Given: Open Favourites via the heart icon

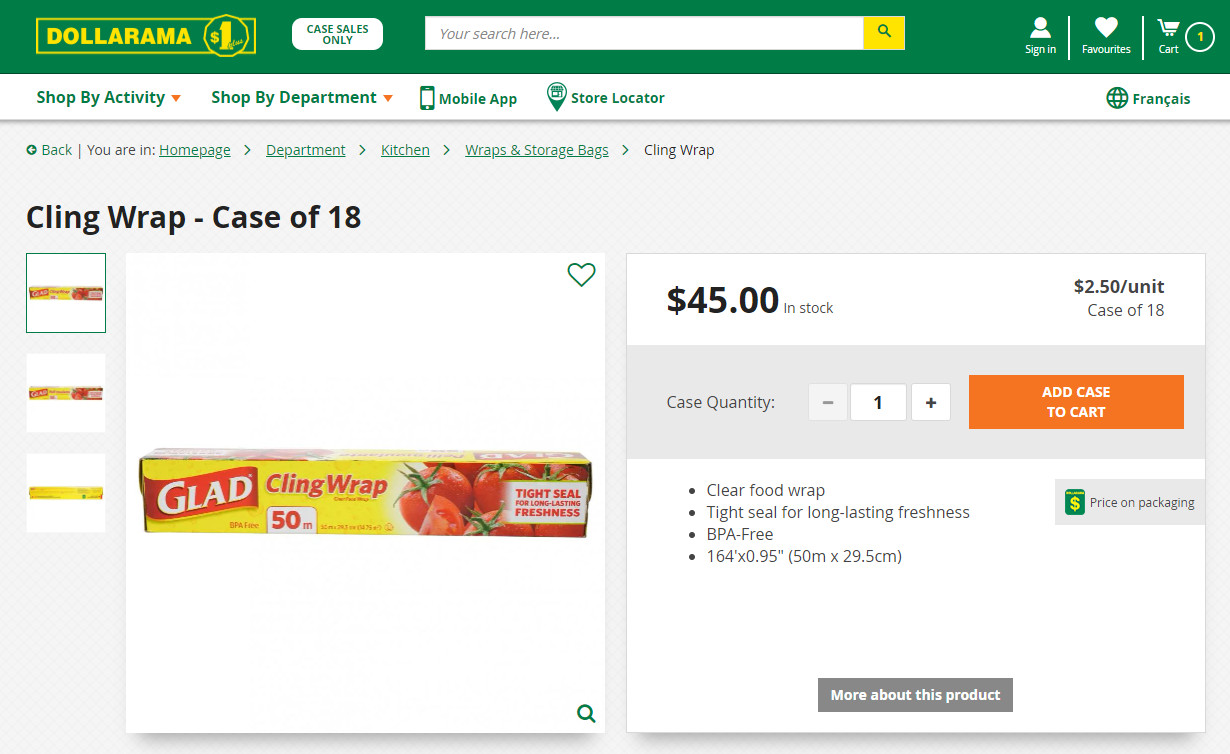Looking at the screenshot, I should (x=1105, y=29).
